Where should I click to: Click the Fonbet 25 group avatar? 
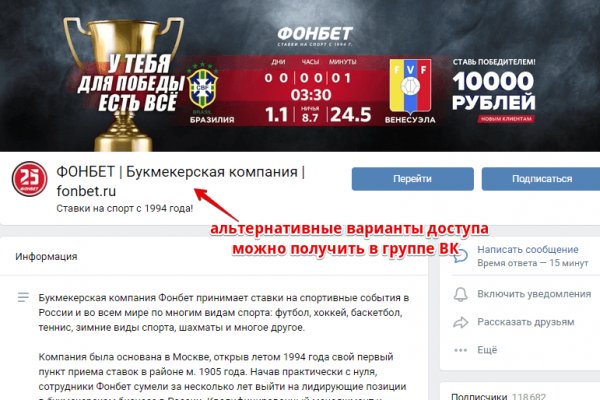point(29,179)
